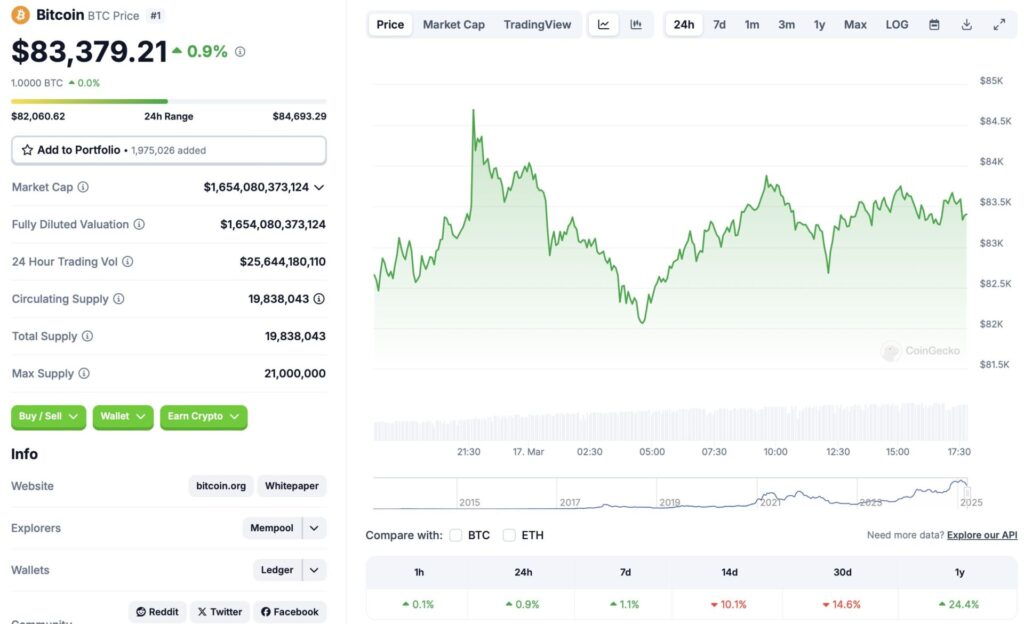Enable the BTC compare checkbox
Image resolution: width=1024 pixels, height=624 pixels.
[x=455, y=535]
